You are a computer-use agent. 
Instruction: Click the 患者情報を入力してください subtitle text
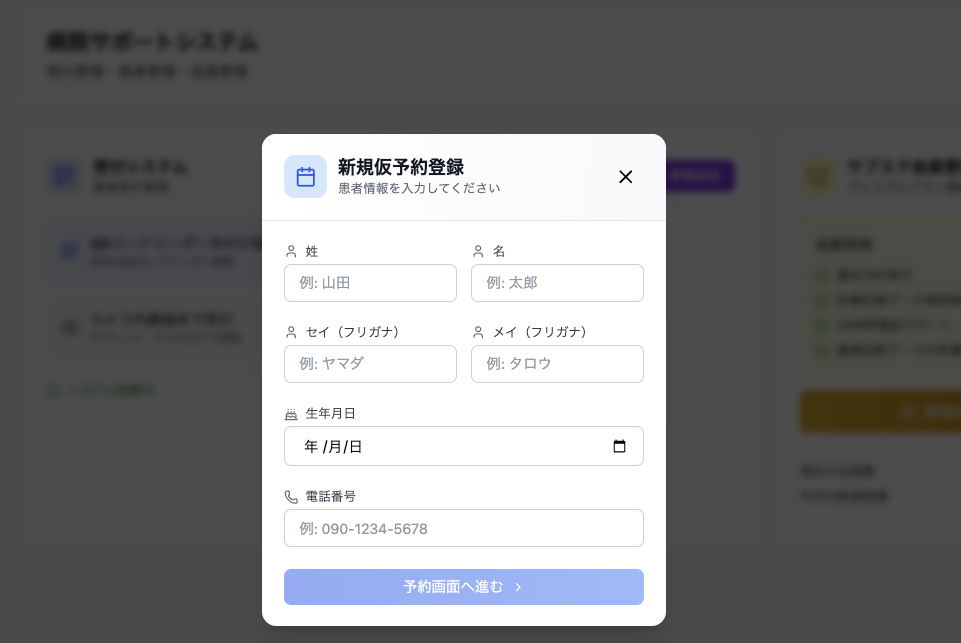click(419, 188)
